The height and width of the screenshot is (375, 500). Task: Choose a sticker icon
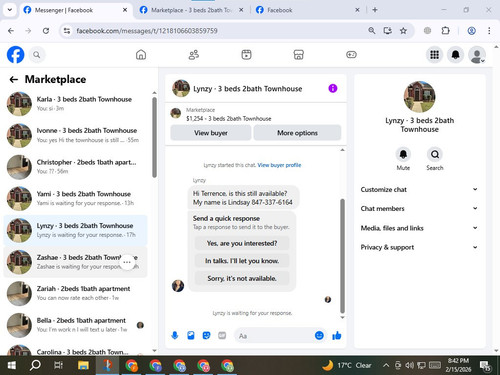coord(207,335)
